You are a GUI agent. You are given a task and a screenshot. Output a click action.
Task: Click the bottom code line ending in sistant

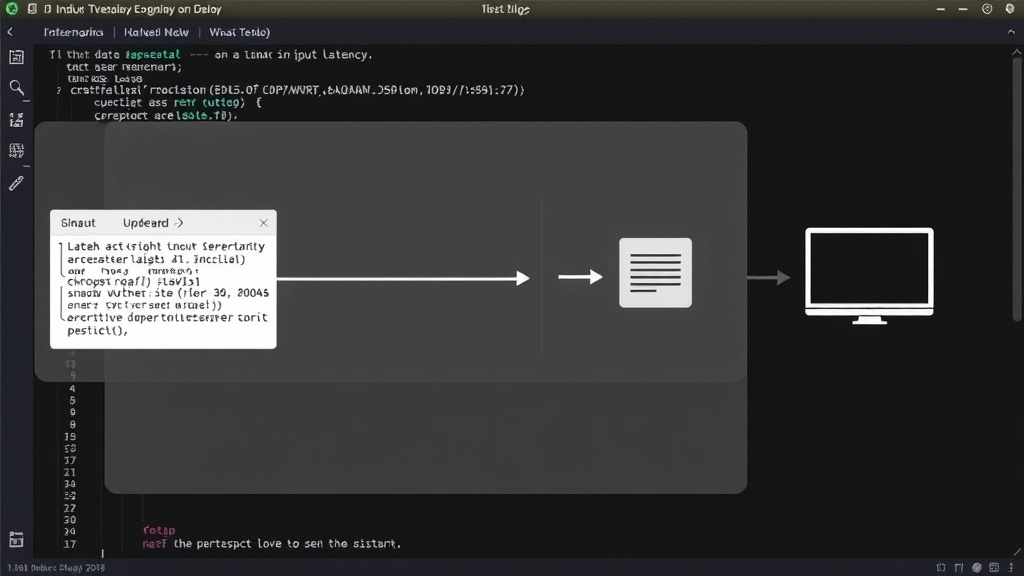tap(272, 543)
